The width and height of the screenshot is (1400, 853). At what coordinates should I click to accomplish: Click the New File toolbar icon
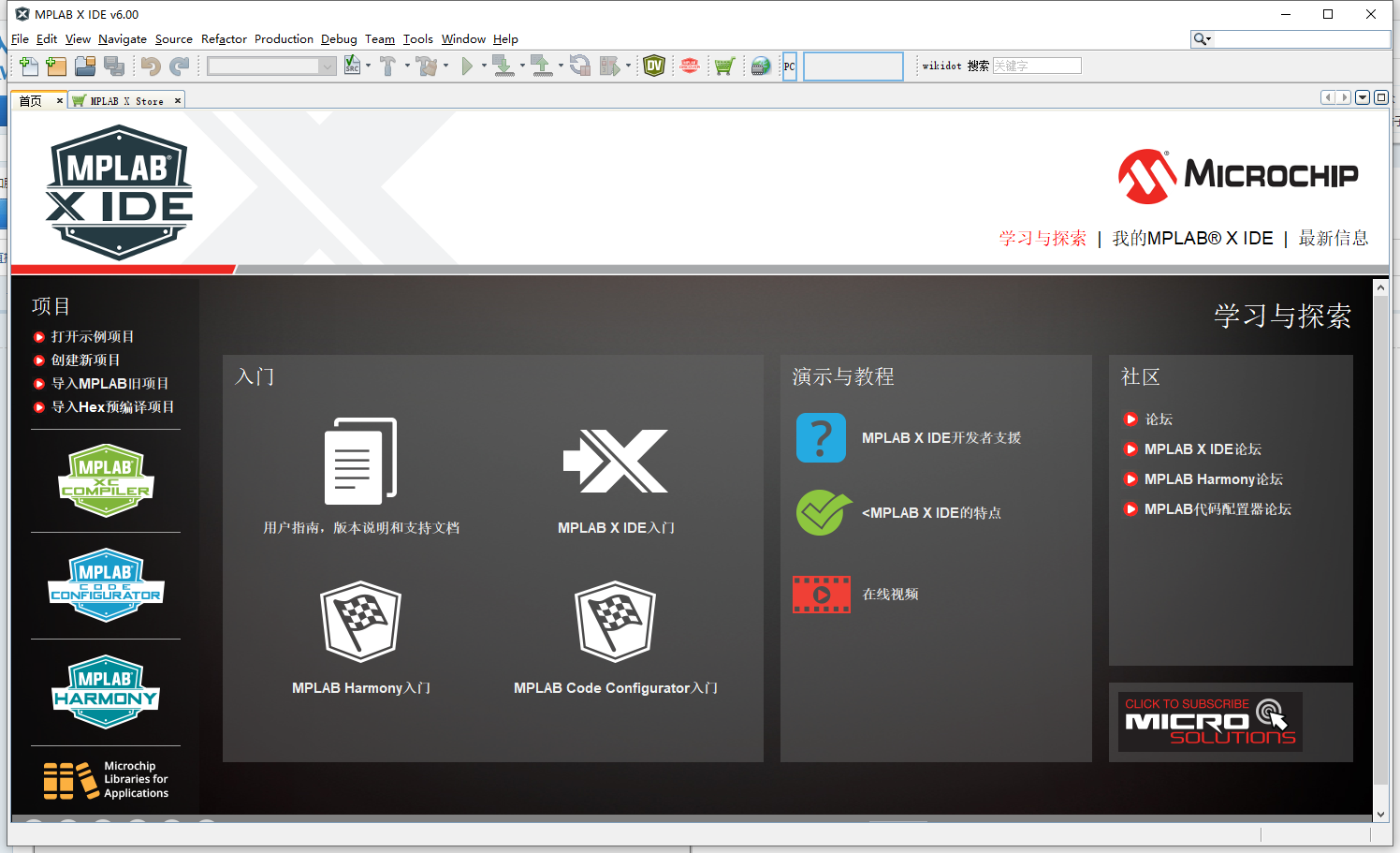click(x=29, y=66)
